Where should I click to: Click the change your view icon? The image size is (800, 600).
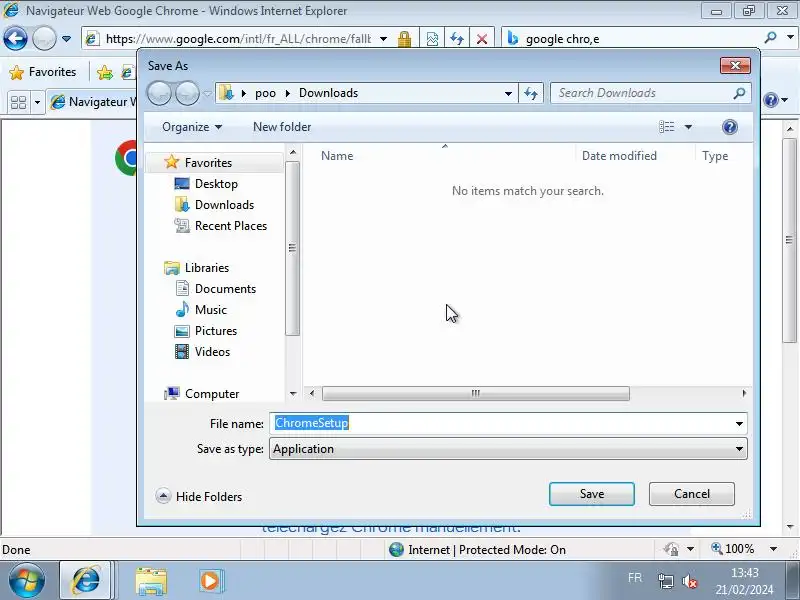coord(666,127)
